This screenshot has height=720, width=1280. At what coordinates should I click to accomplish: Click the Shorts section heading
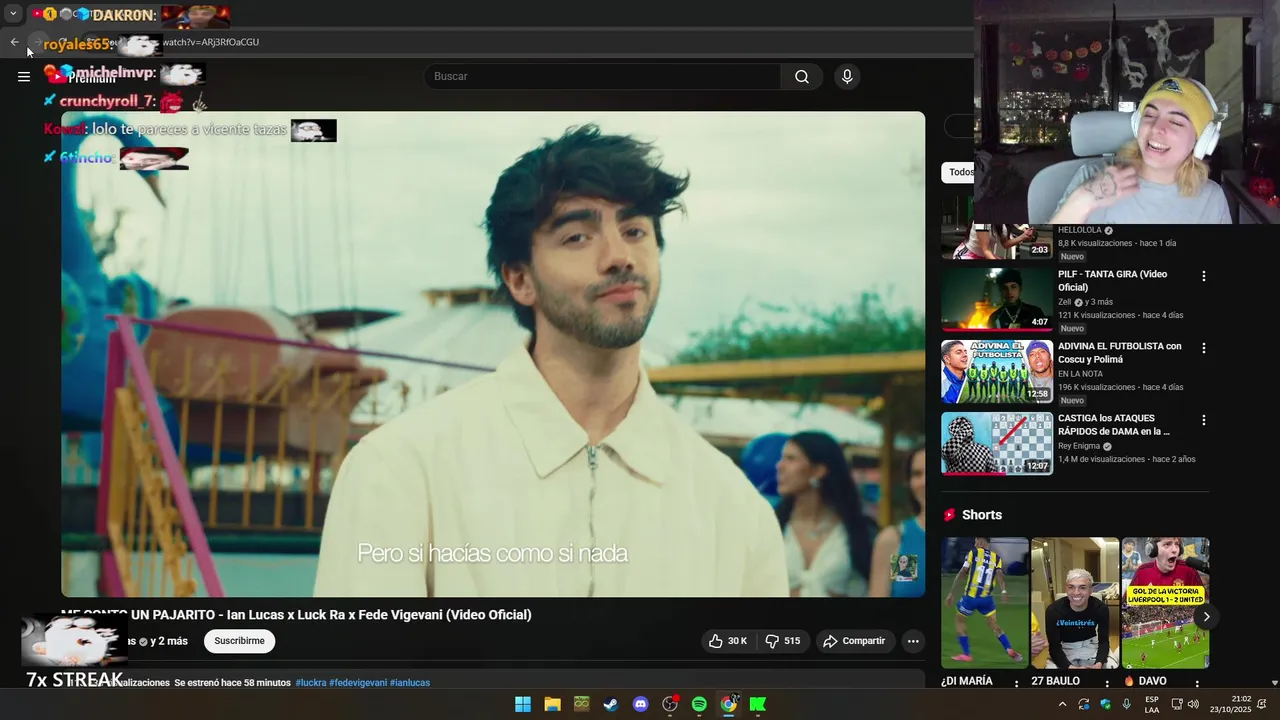click(981, 515)
